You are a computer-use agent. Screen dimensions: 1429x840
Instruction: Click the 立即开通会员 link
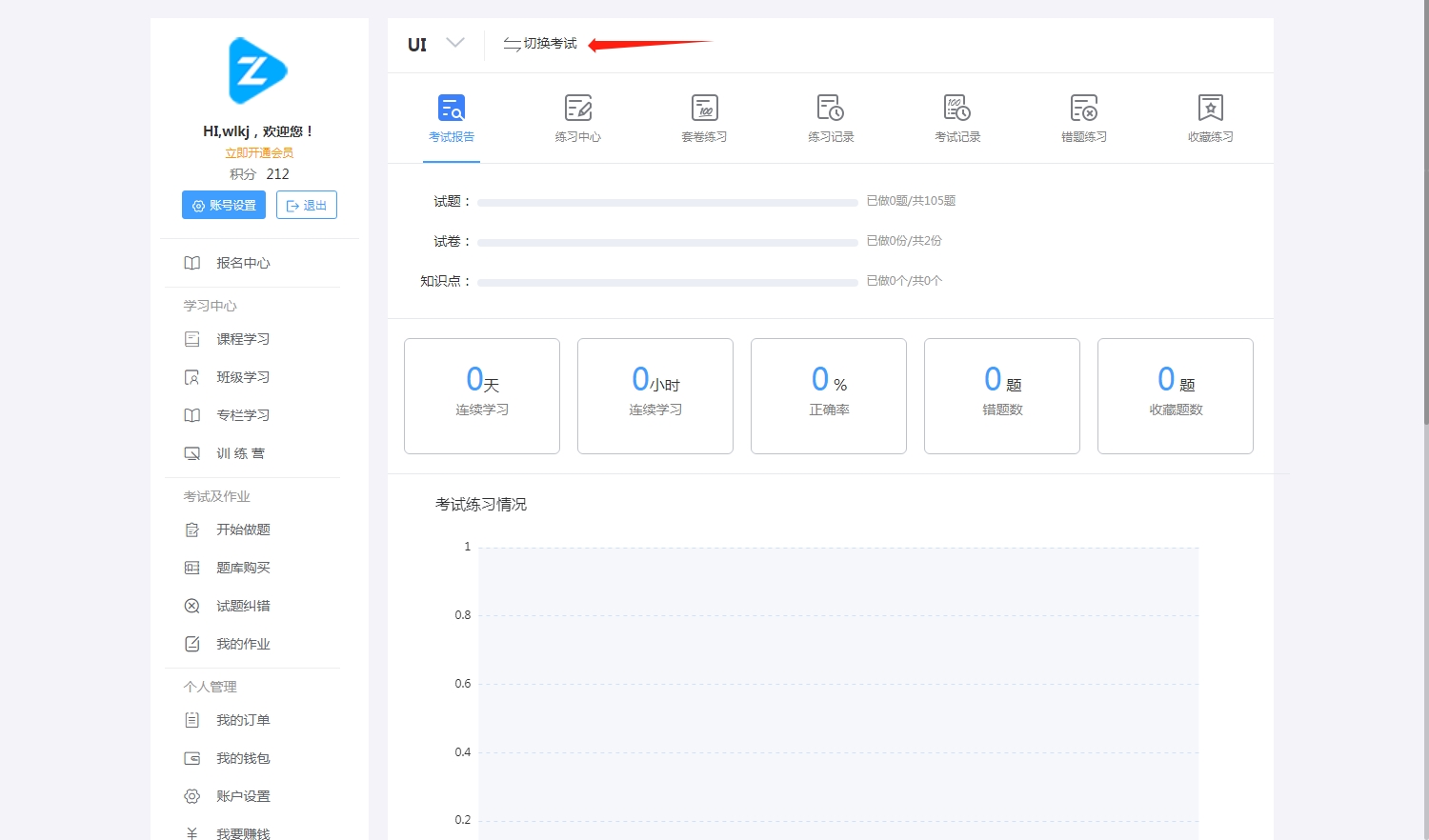coord(259,152)
